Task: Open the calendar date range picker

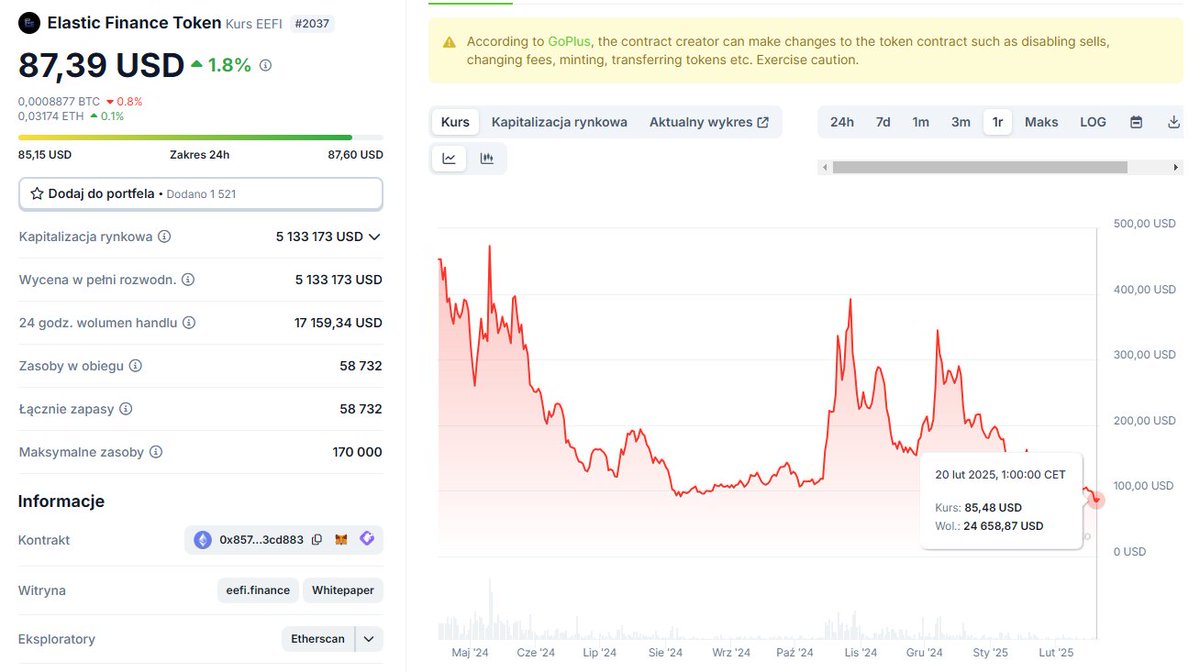Action: point(1136,122)
